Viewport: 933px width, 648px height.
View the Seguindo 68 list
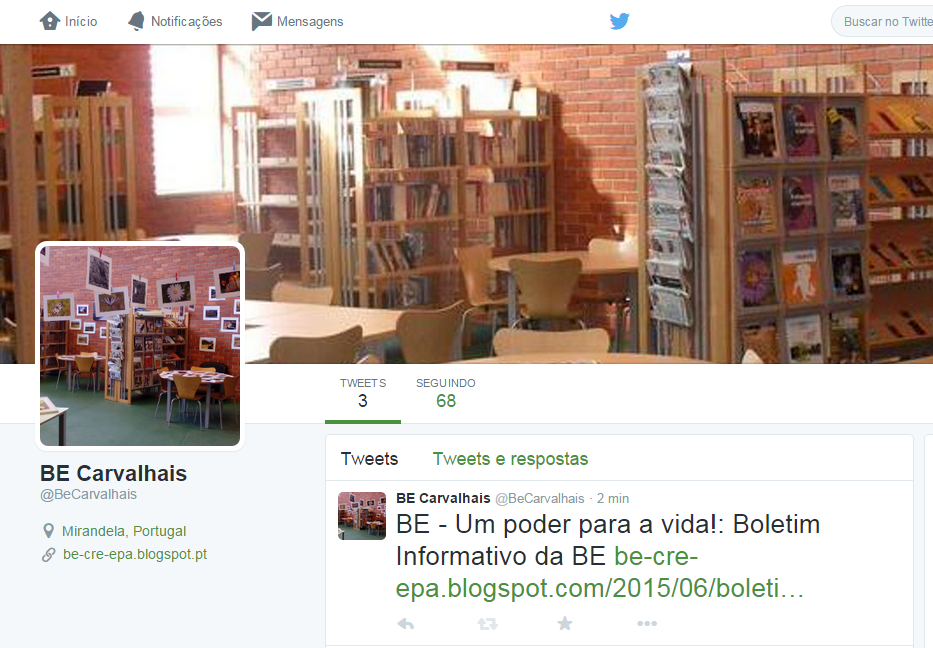coord(446,393)
